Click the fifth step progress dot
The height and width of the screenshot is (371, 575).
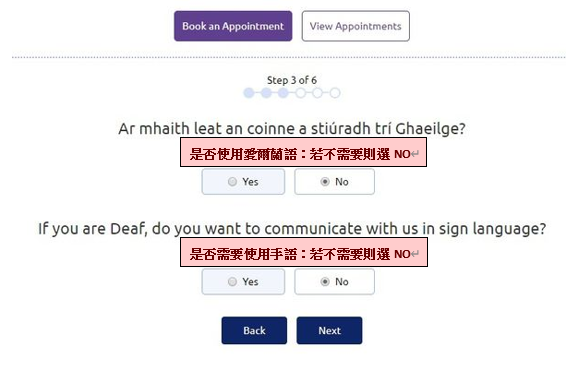318,93
